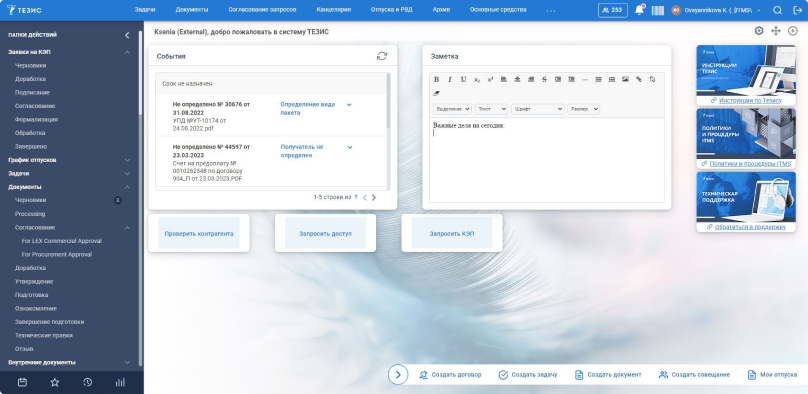Open favorites star in sidebar footer
Viewport: 808px width, 394px height.
coord(55,383)
